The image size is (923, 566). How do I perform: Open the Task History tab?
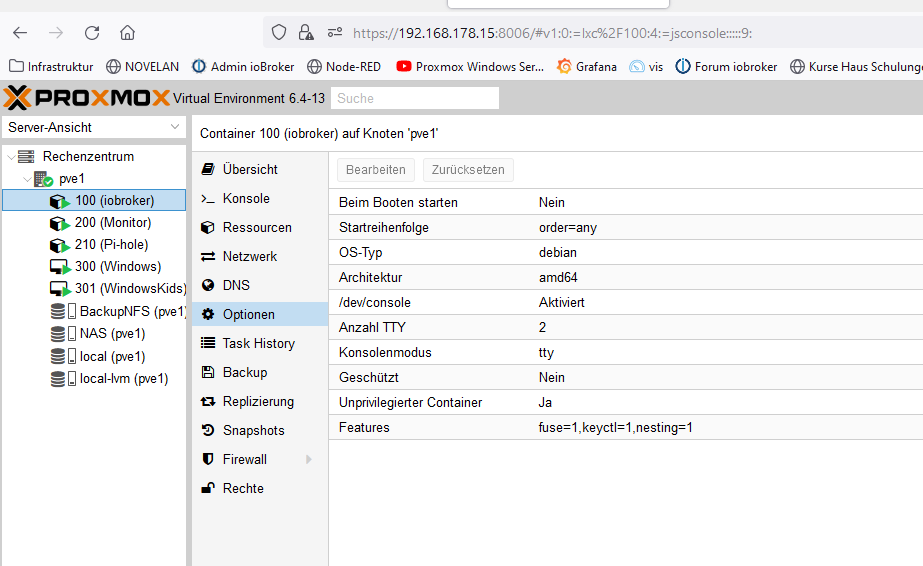coord(260,343)
